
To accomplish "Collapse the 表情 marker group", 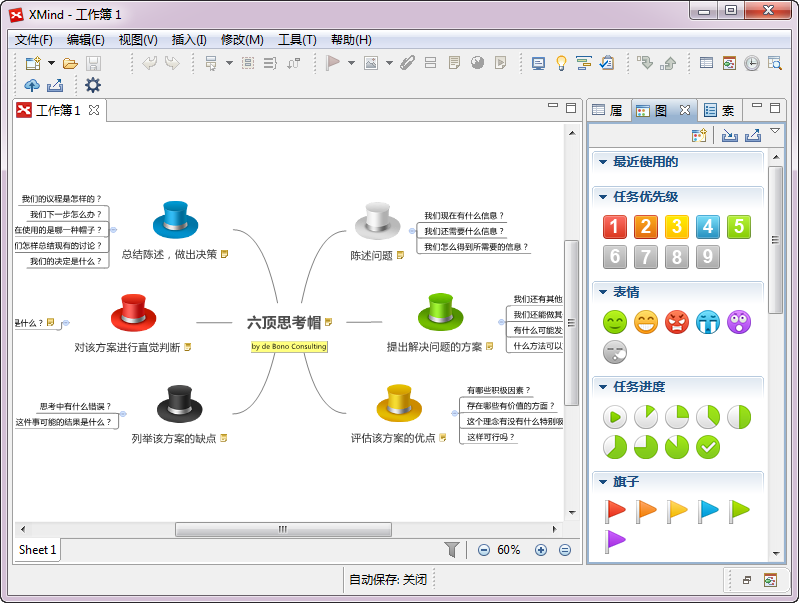I will [x=603, y=292].
